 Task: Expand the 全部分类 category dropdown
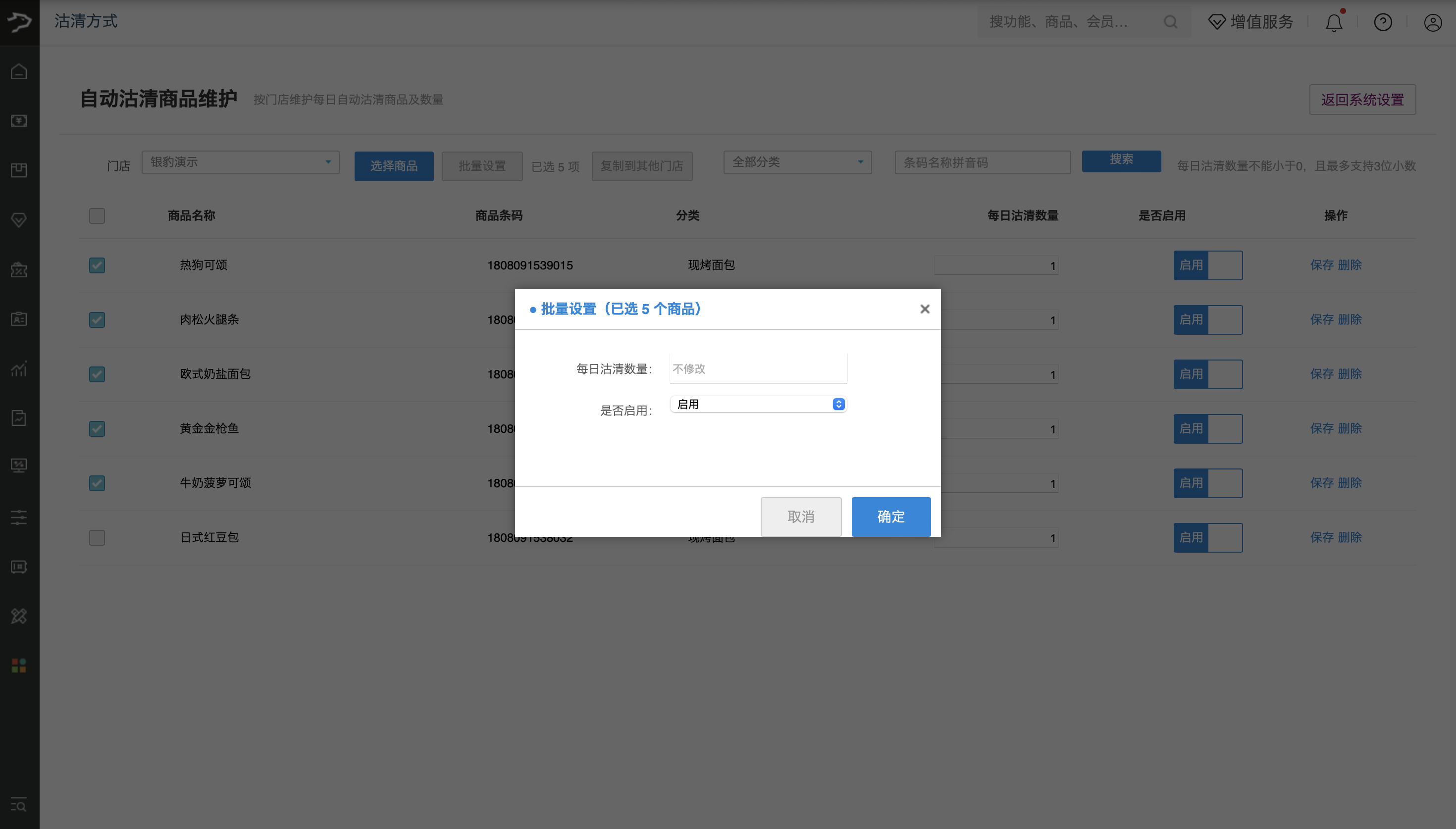pyautogui.click(x=797, y=162)
